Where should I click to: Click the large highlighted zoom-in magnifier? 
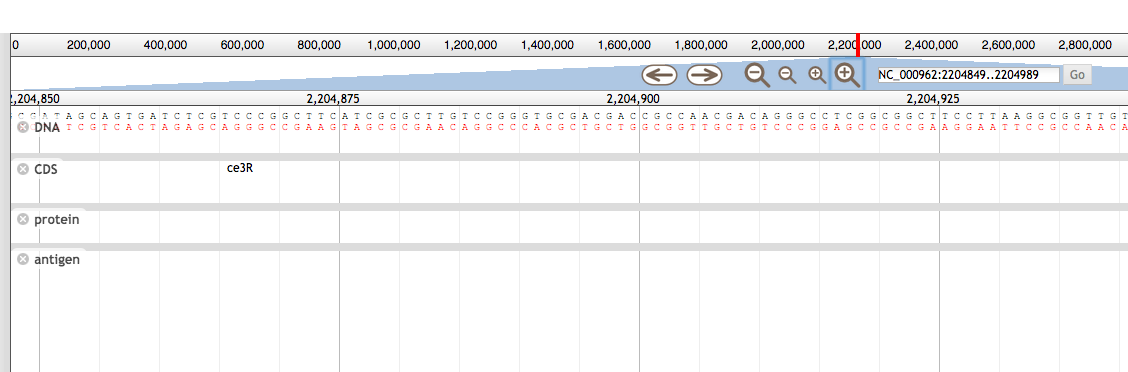[x=847, y=75]
